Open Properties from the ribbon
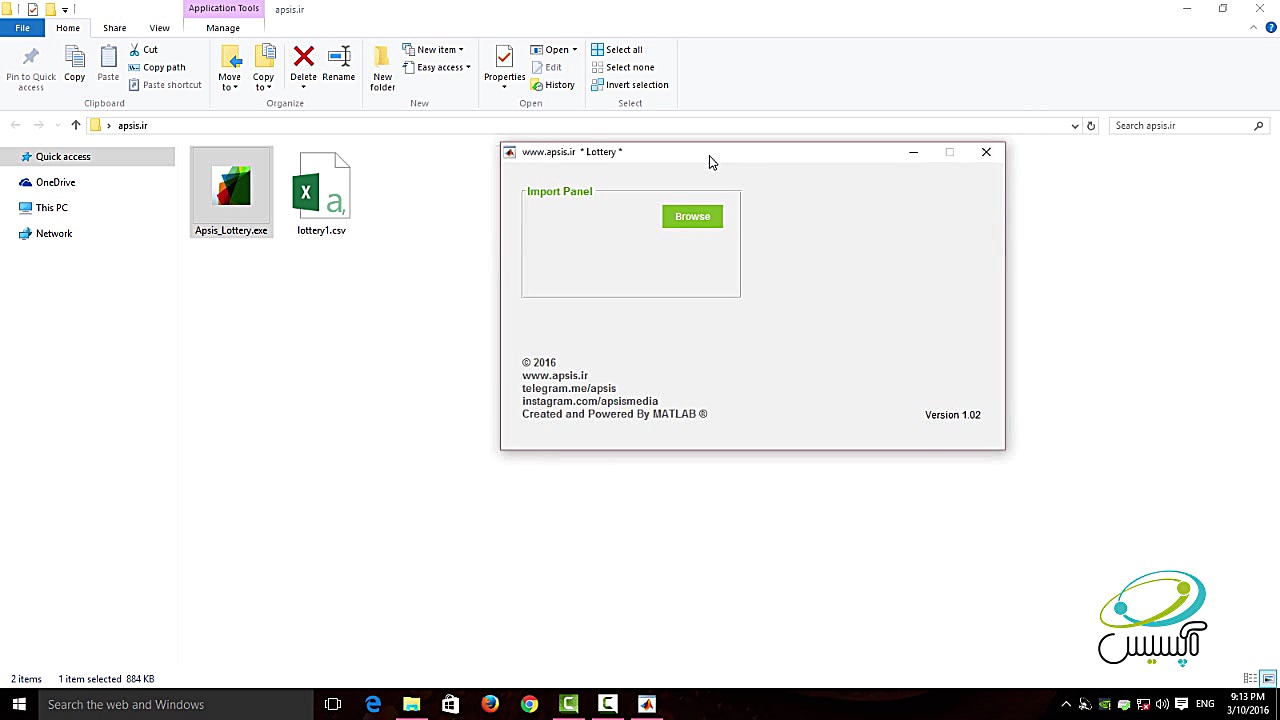 point(504,66)
